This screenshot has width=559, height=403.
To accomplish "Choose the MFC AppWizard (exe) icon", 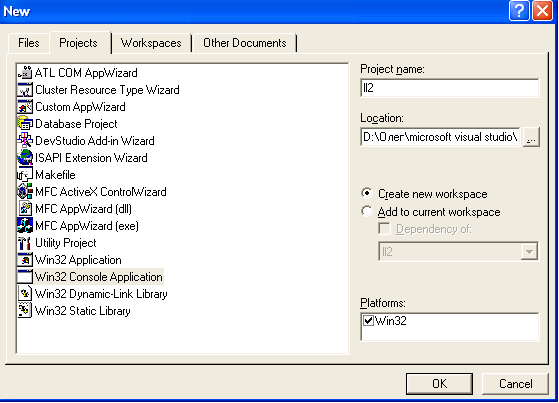I will pyautogui.click(x=25, y=225).
